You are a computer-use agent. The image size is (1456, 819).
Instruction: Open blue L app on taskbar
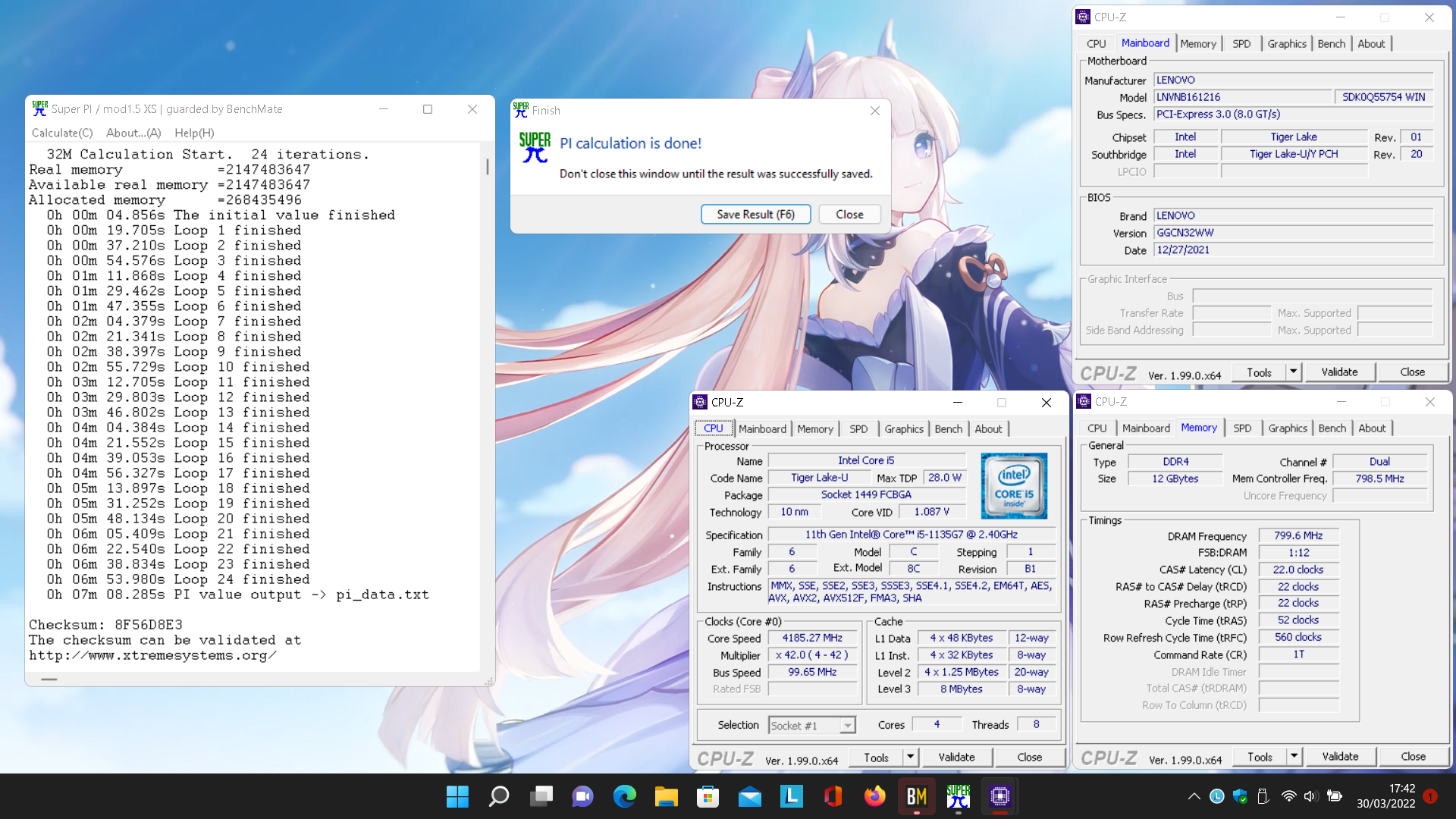(x=791, y=796)
